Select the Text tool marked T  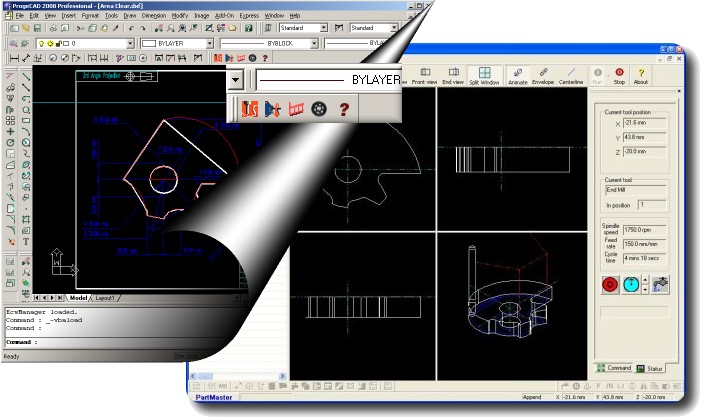(26, 241)
